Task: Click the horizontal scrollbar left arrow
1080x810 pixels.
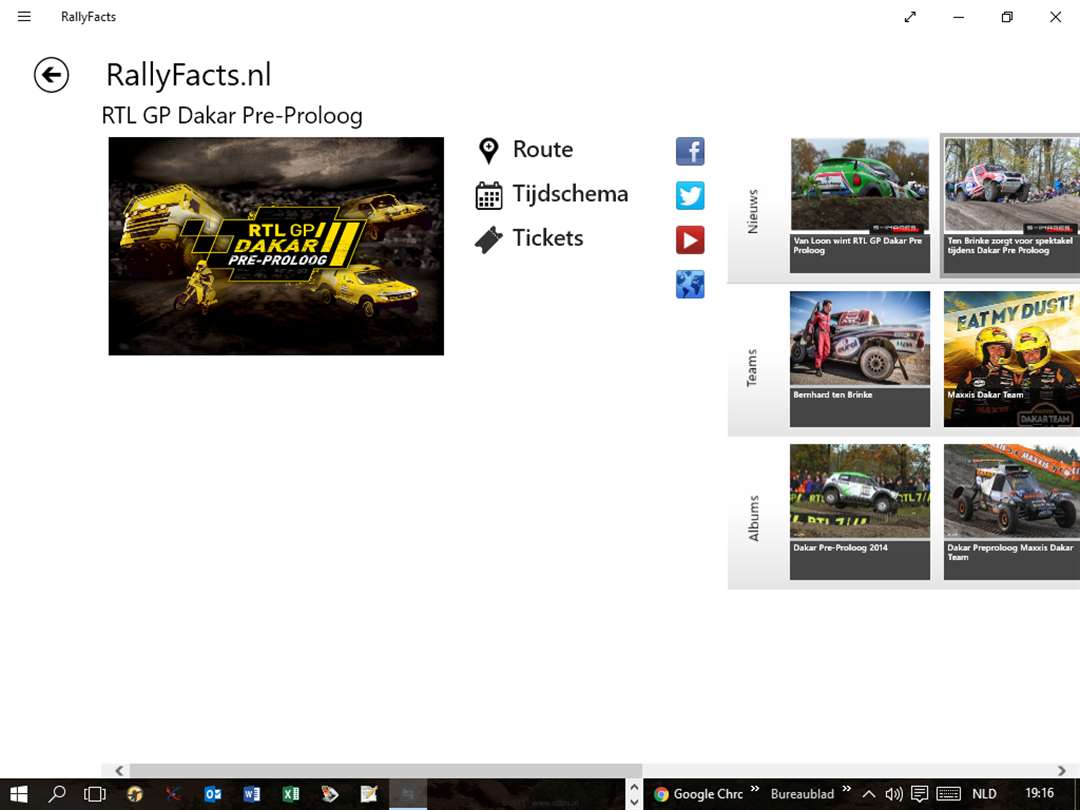Action: 119,771
